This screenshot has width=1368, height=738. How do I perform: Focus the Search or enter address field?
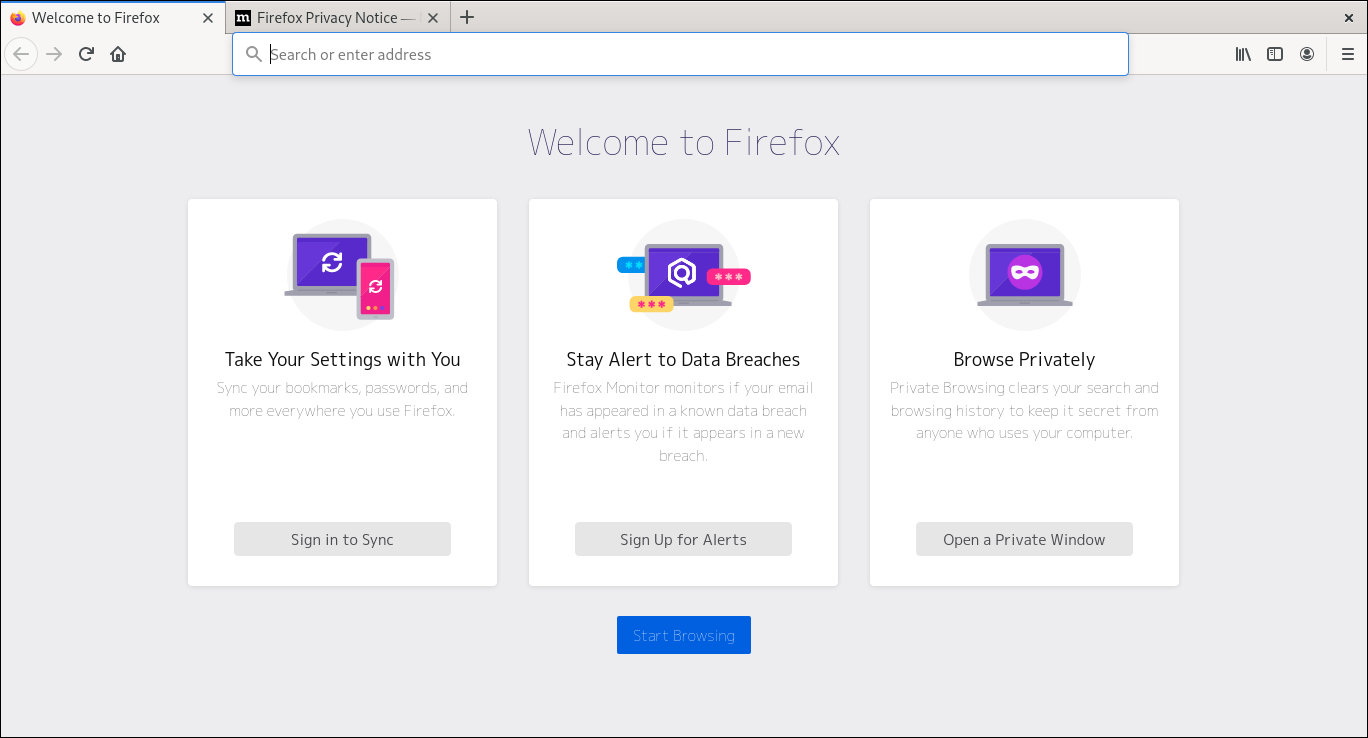tap(680, 54)
